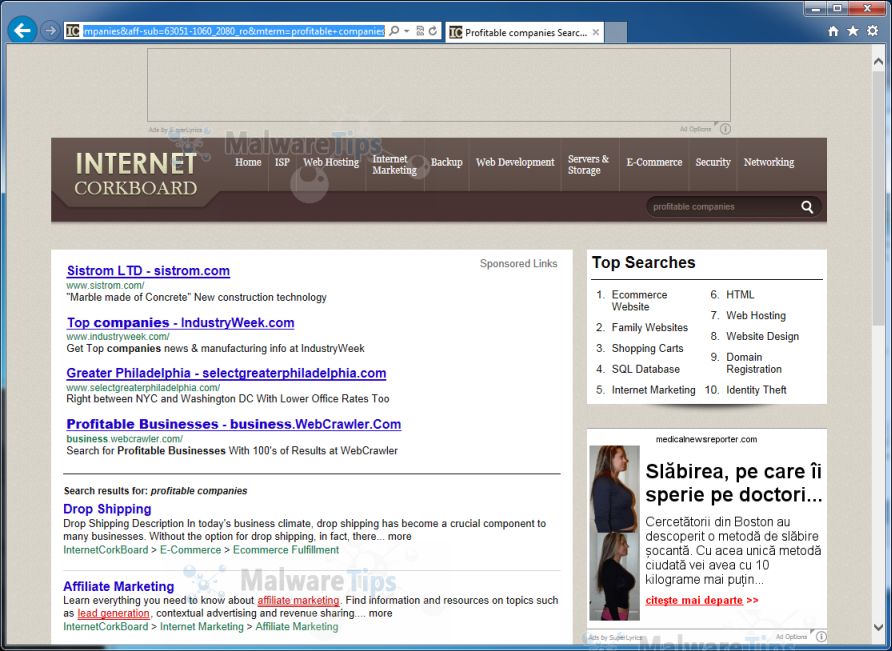Close the Profitable companies Search tab
892x651 pixels.
coord(596,32)
